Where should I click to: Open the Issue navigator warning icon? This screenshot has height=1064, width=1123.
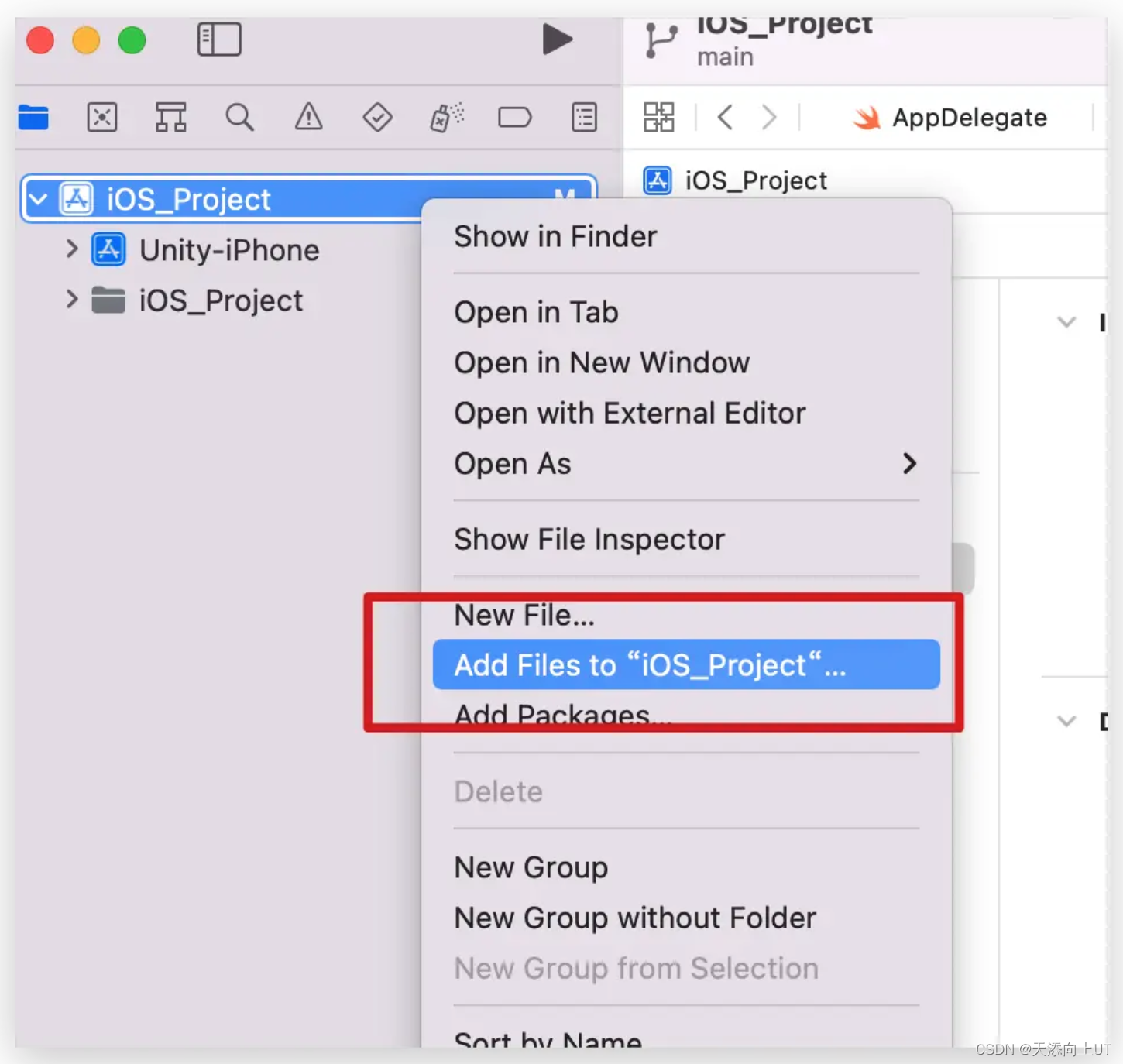308,118
